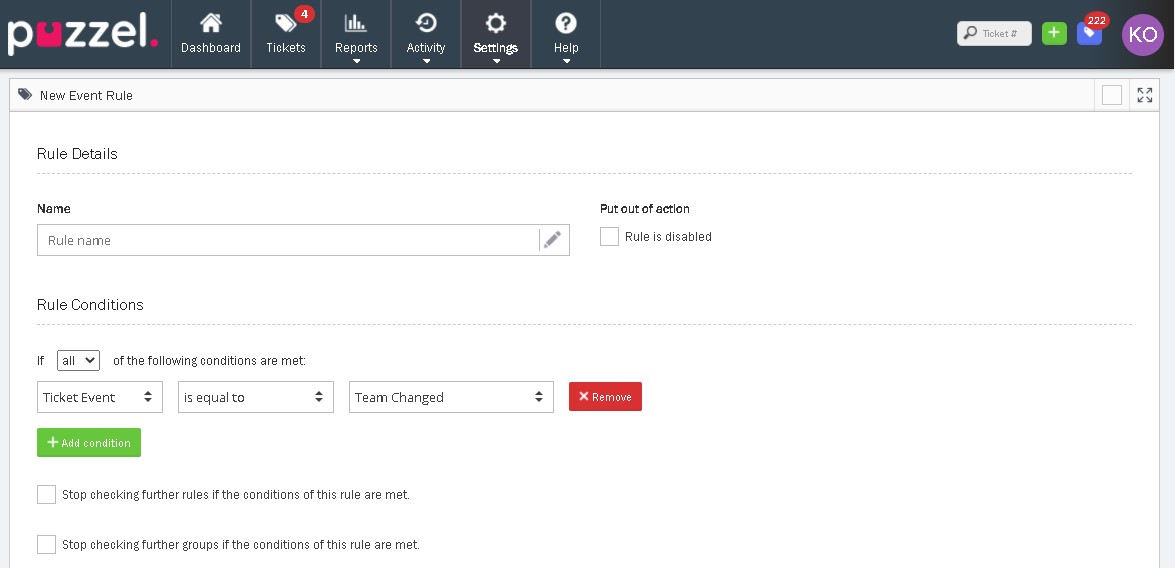This screenshot has width=1175, height=568.
Task: Click the pencil icon in the name field
Action: point(552,240)
